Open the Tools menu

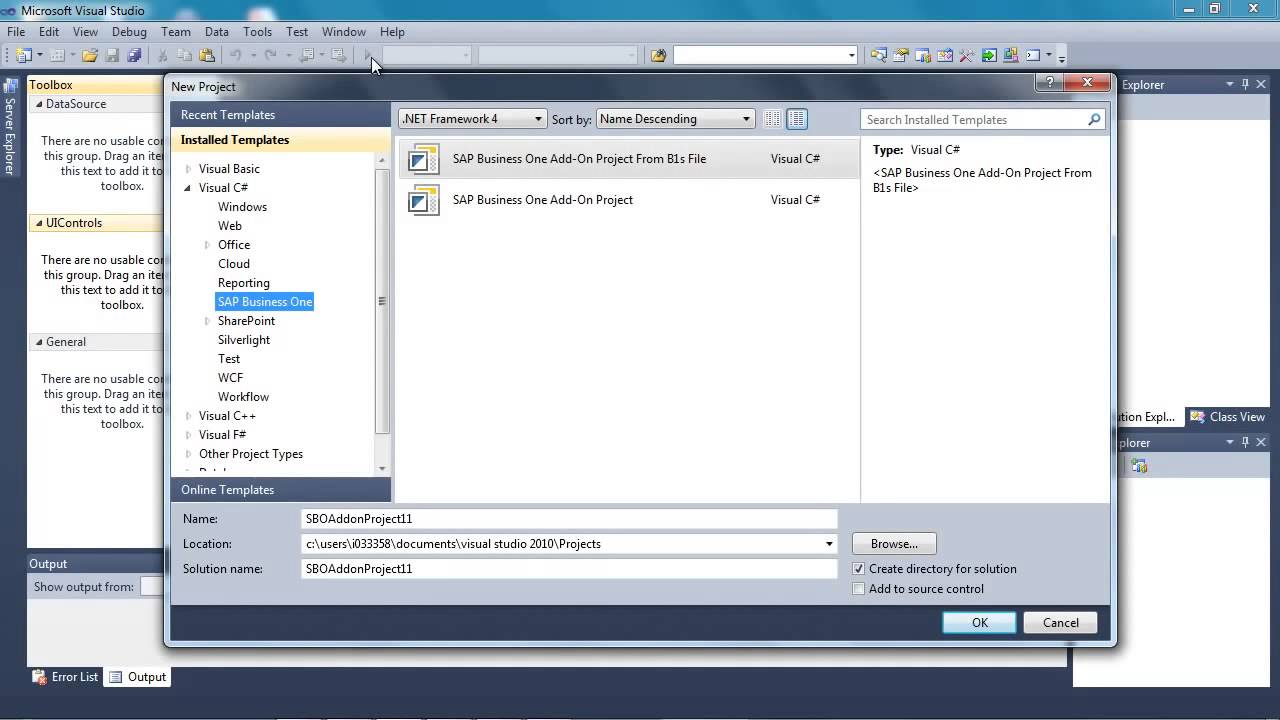257,32
